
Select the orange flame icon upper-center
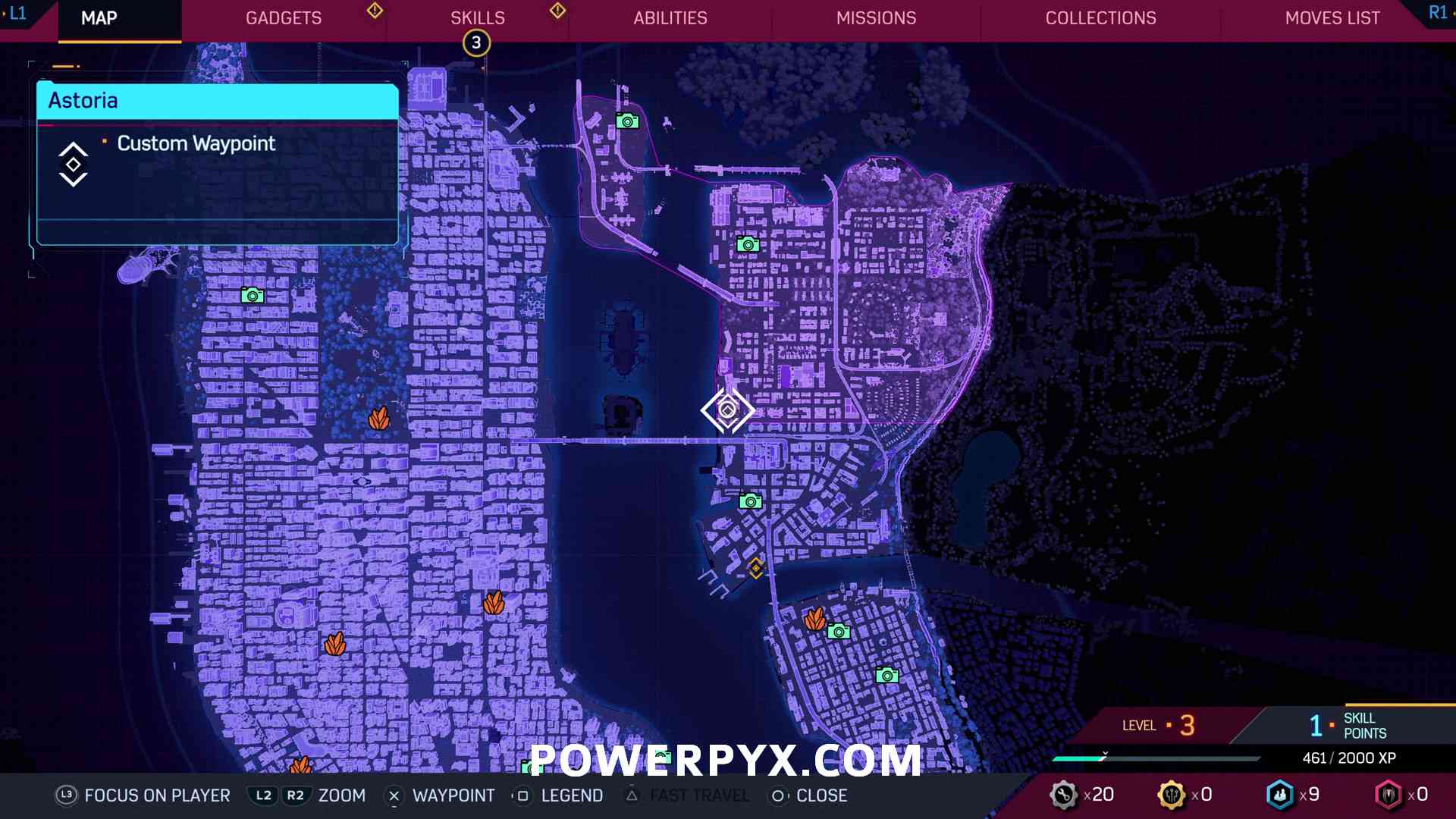point(381,420)
